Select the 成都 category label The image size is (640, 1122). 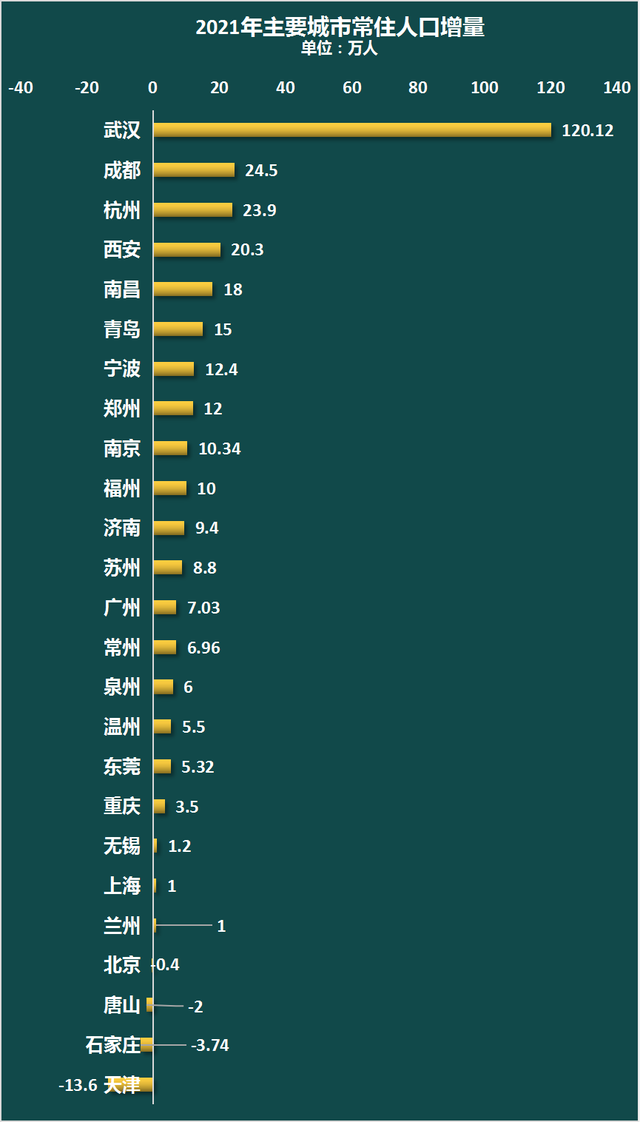click(x=122, y=170)
